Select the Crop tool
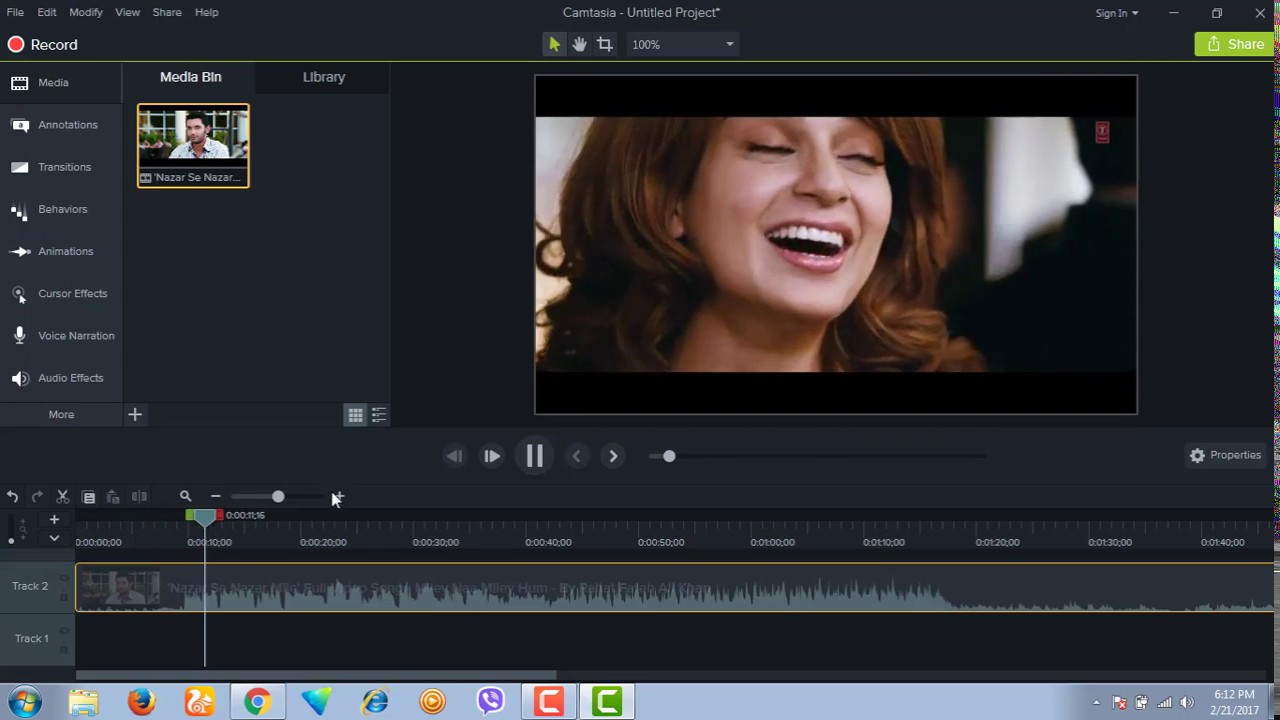The height and width of the screenshot is (720, 1280). pyautogui.click(x=605, y=44)
